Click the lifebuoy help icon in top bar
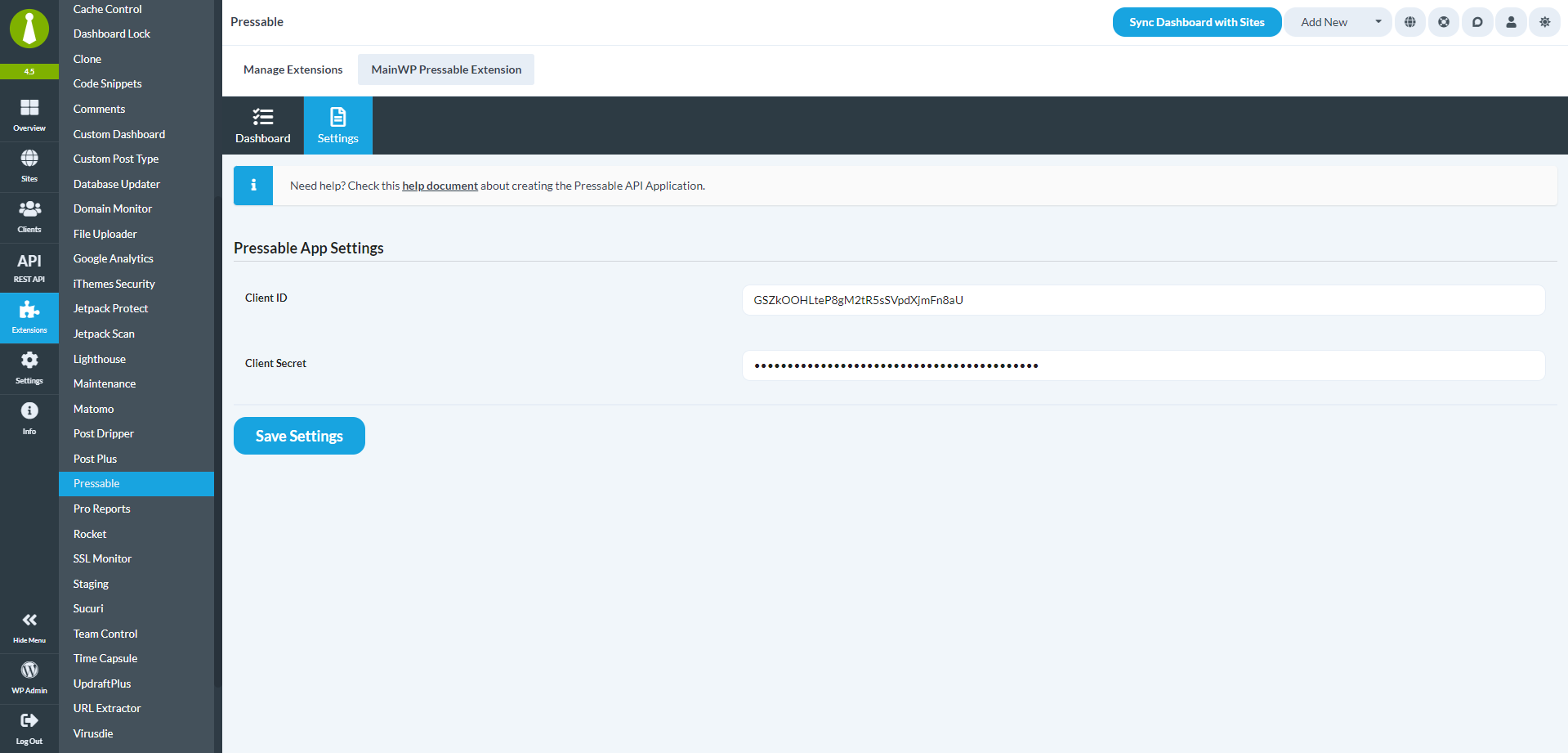This screenshot has height=753, width=1568. click(1444, 22)
